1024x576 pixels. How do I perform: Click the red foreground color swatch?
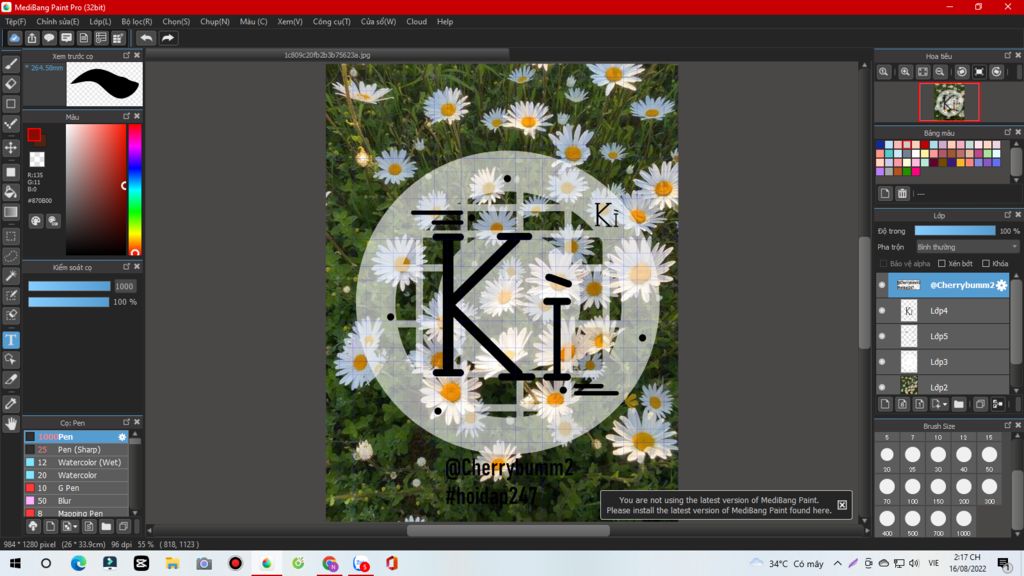click(x=34, y=135)
